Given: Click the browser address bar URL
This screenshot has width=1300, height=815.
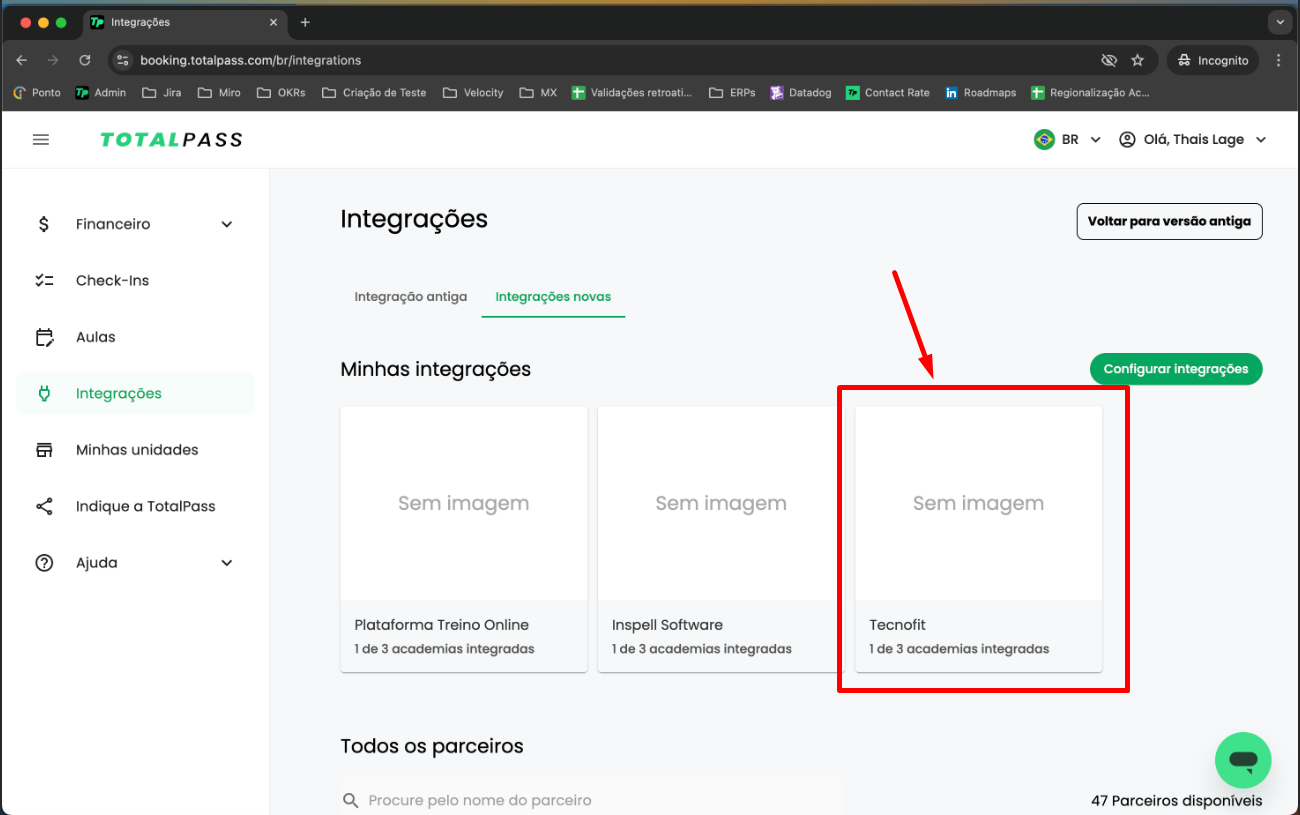Looking at the screenshot, I should click(251, 60).
